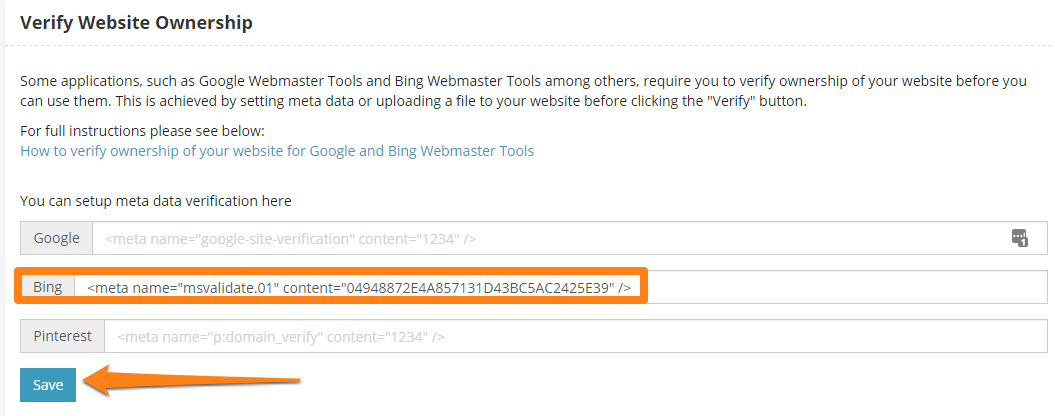Click the Bing field label

pyautogui.click(x=48, y=288)
